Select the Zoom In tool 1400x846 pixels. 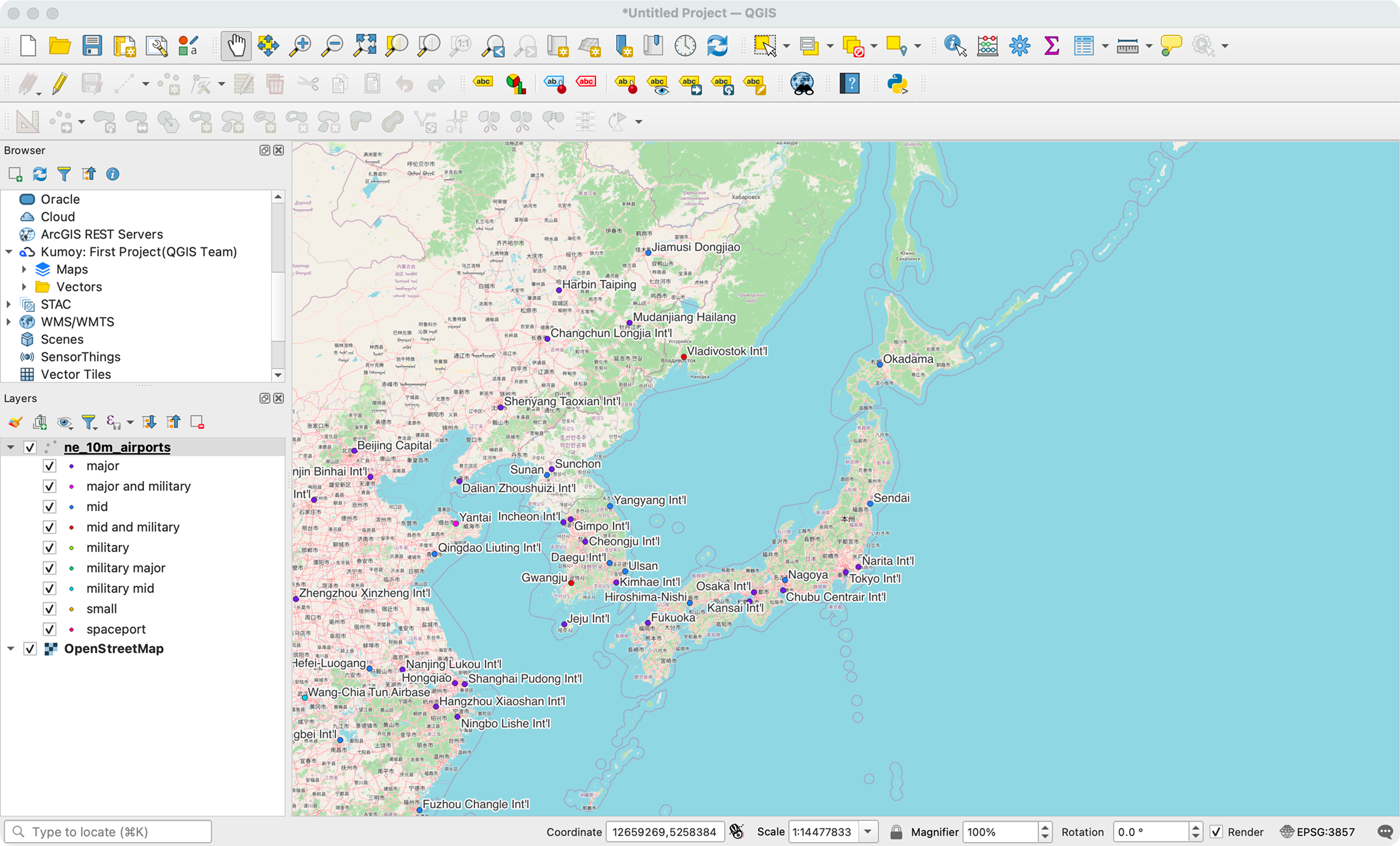tap(301, 45)
